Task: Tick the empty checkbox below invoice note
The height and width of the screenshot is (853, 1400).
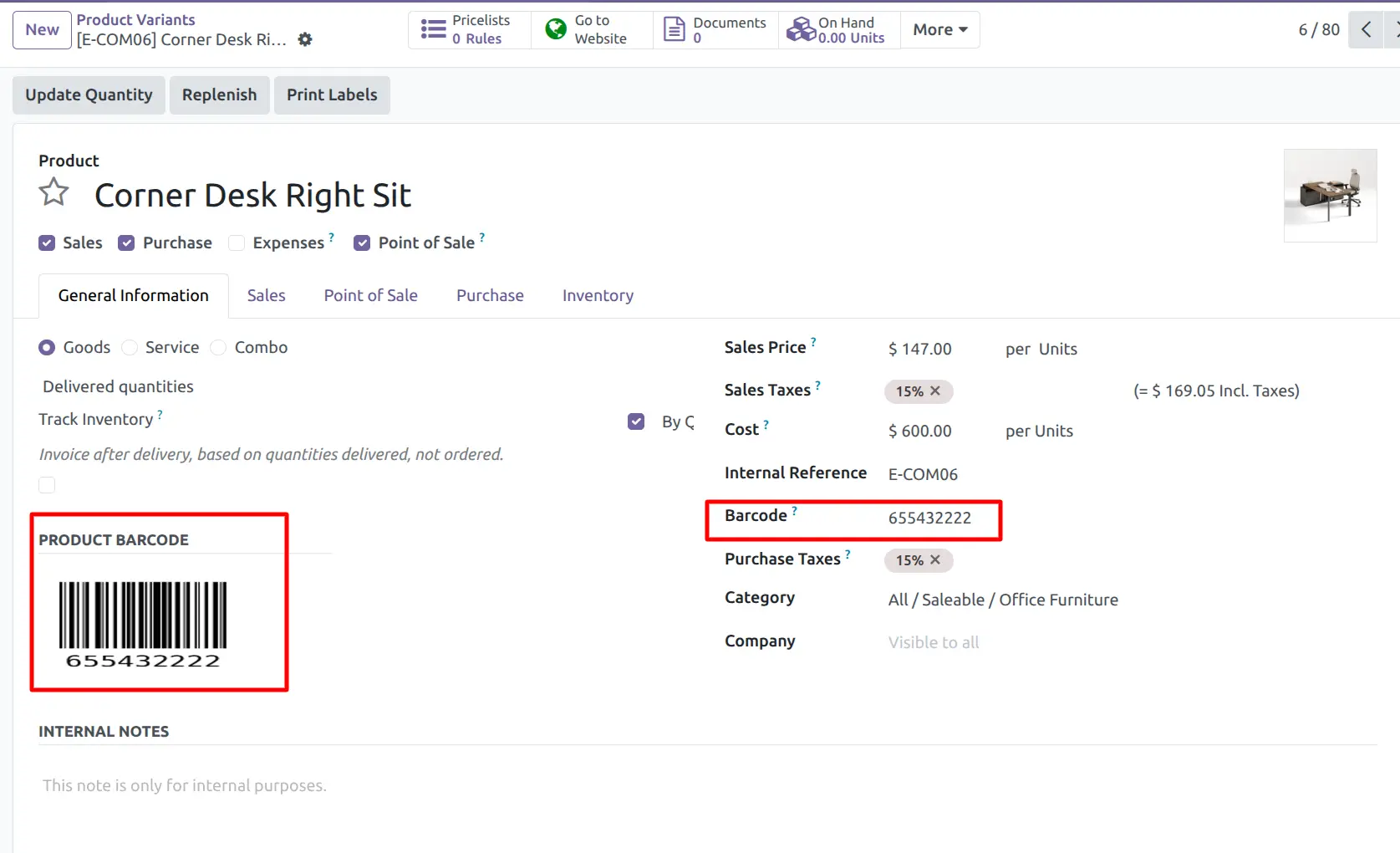Action: pos(47,485)
